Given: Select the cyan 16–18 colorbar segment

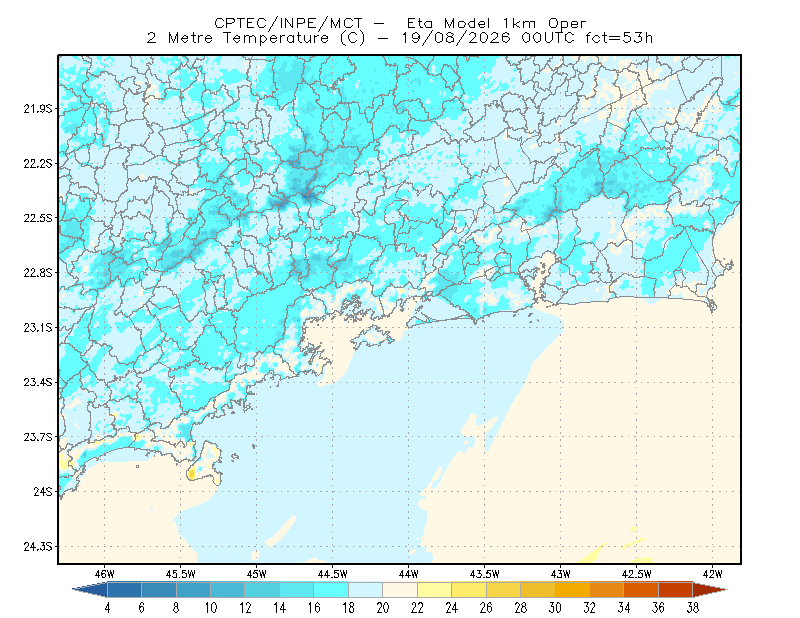Looking at the screenshot, I should 331,590.
